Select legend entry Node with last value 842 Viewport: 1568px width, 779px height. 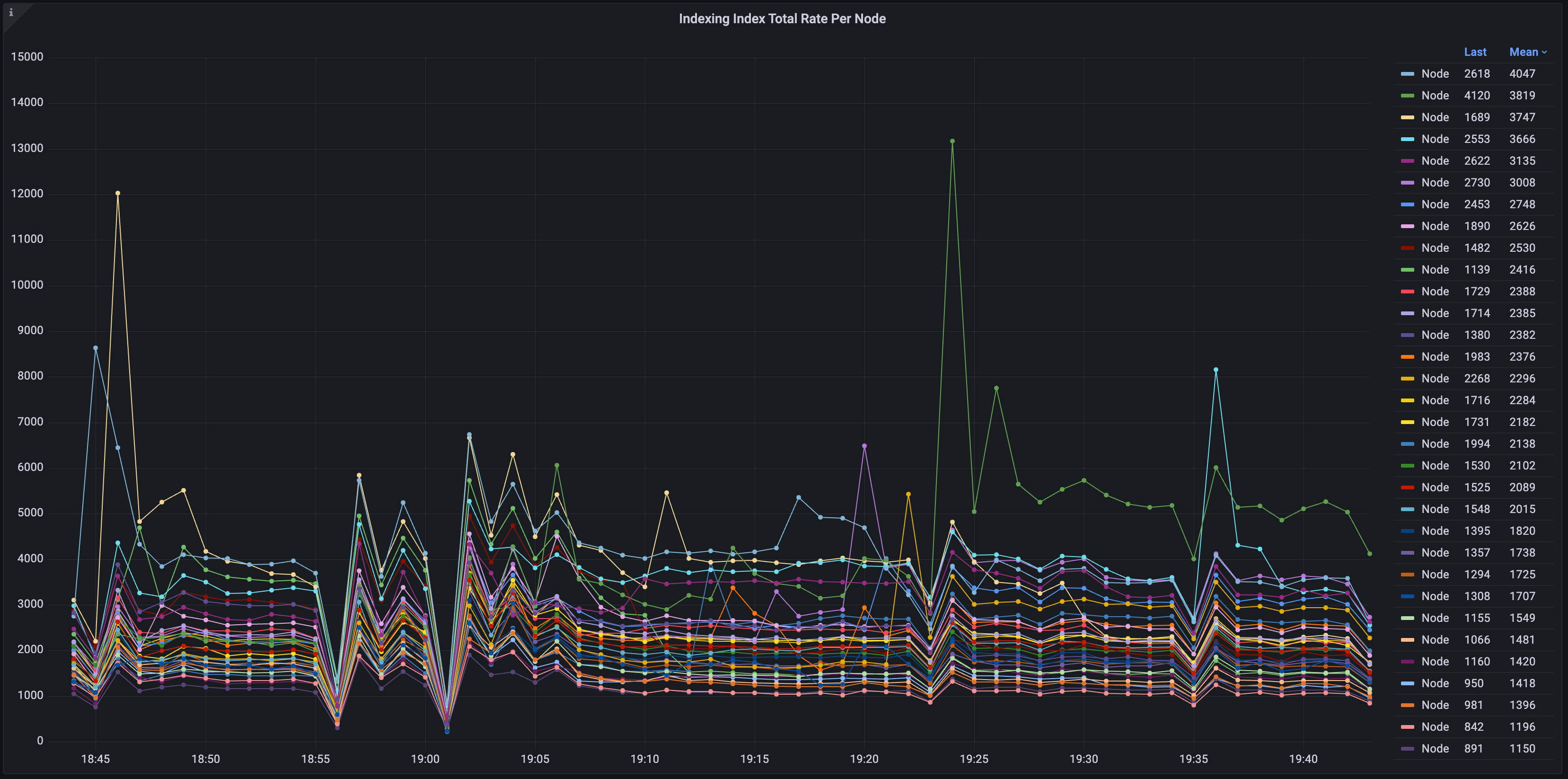pyautogui.click(x=1435, y=727)
